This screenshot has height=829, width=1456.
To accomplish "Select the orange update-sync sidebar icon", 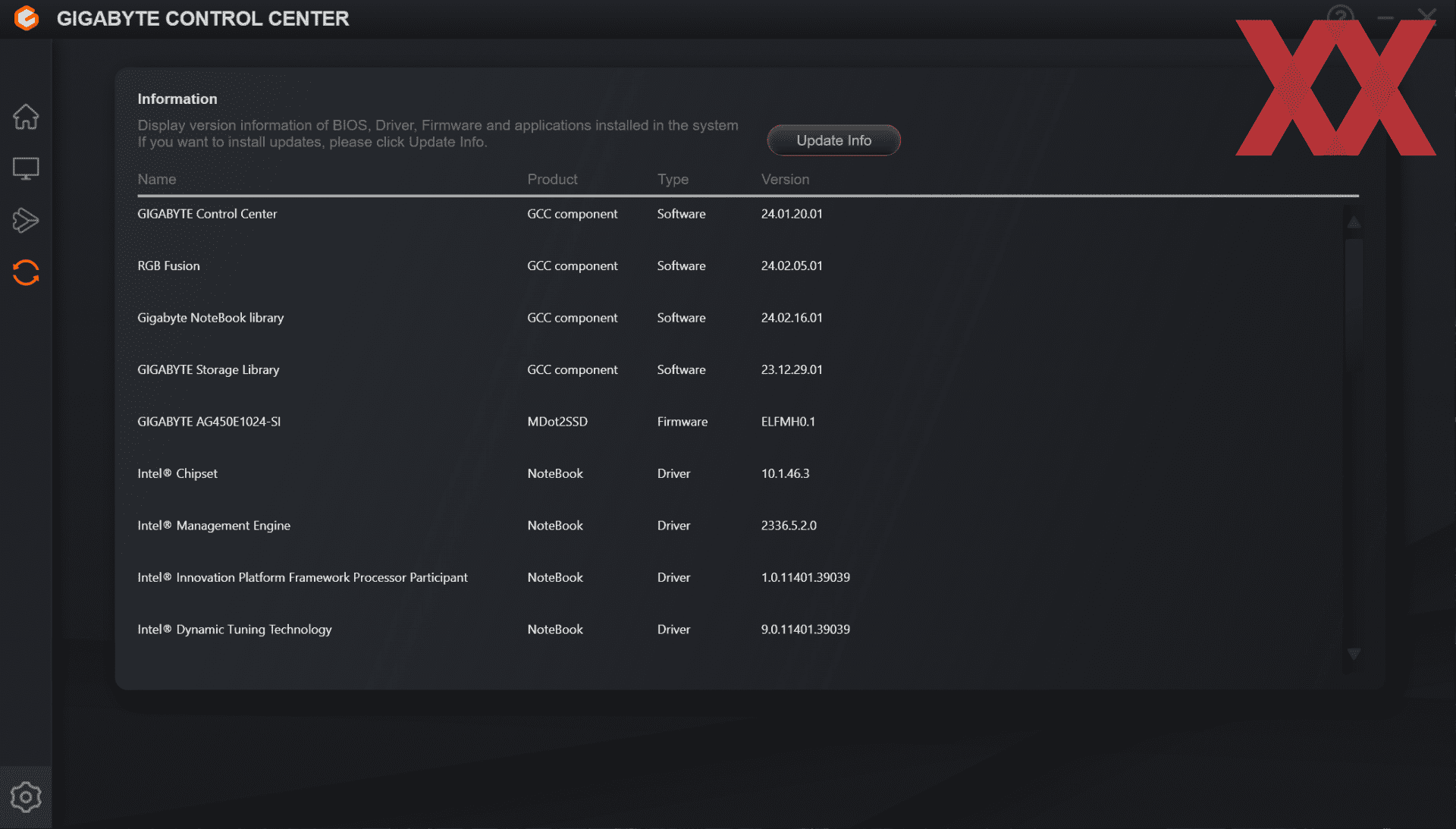I will (x=26, y=272).
